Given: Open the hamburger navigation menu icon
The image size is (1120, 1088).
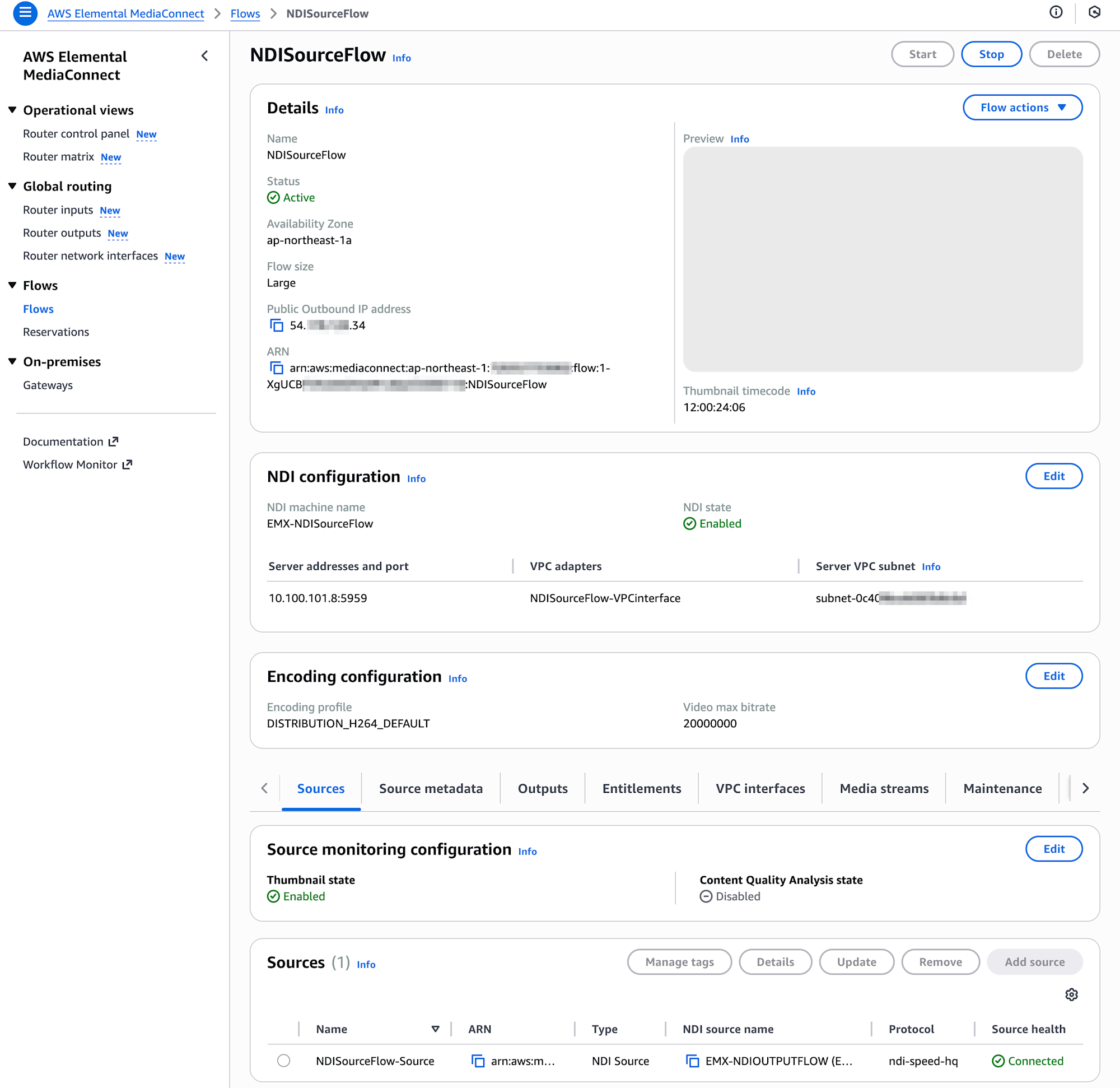Looking at the screenshot, I should (25, 13).
